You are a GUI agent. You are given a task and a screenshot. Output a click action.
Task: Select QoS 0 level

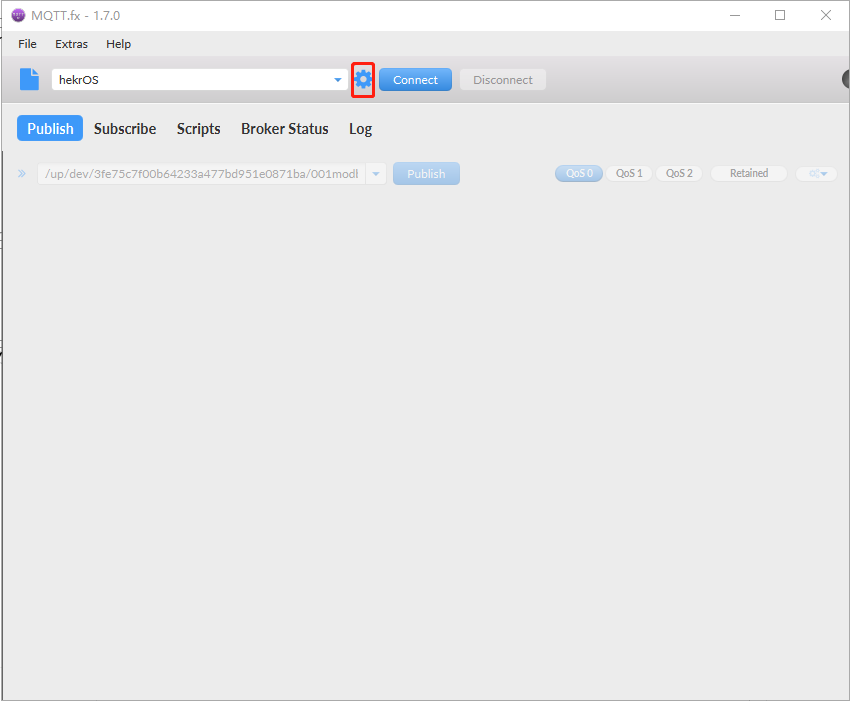[x=579, y=173]
